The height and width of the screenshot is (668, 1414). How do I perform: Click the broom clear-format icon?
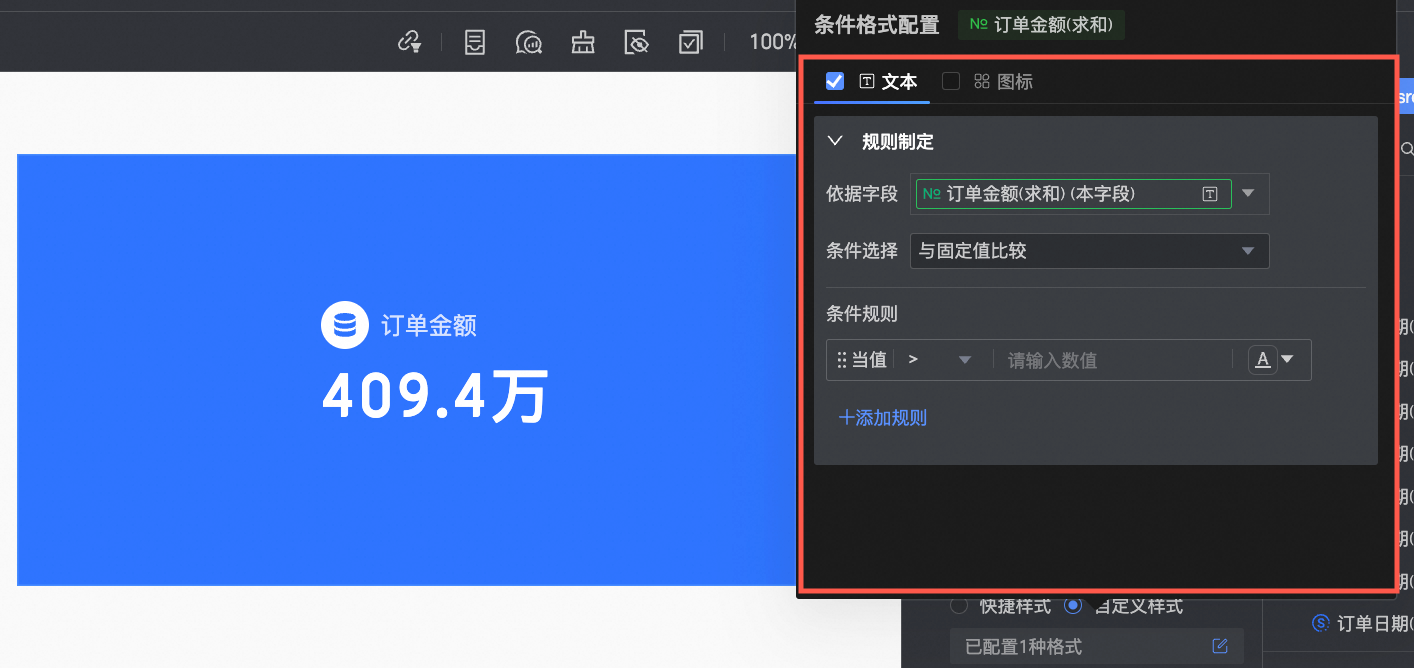(x=582, y=42)
